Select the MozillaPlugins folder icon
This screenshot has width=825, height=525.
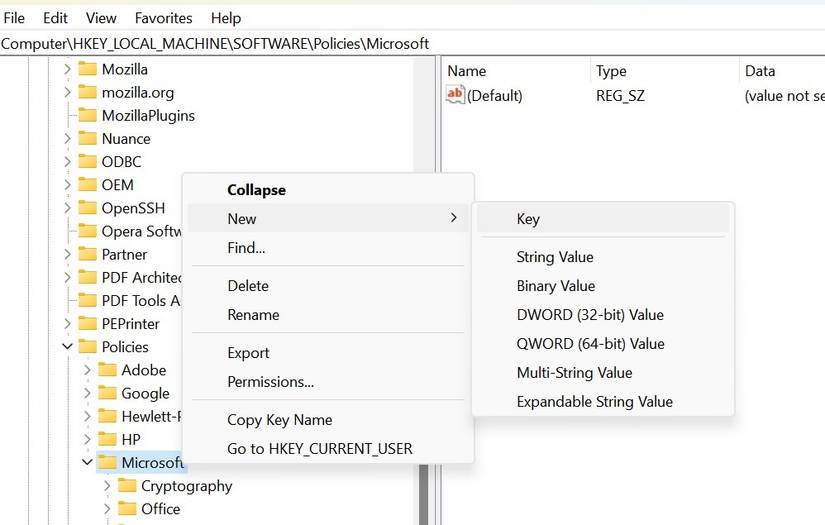point(87,115)
